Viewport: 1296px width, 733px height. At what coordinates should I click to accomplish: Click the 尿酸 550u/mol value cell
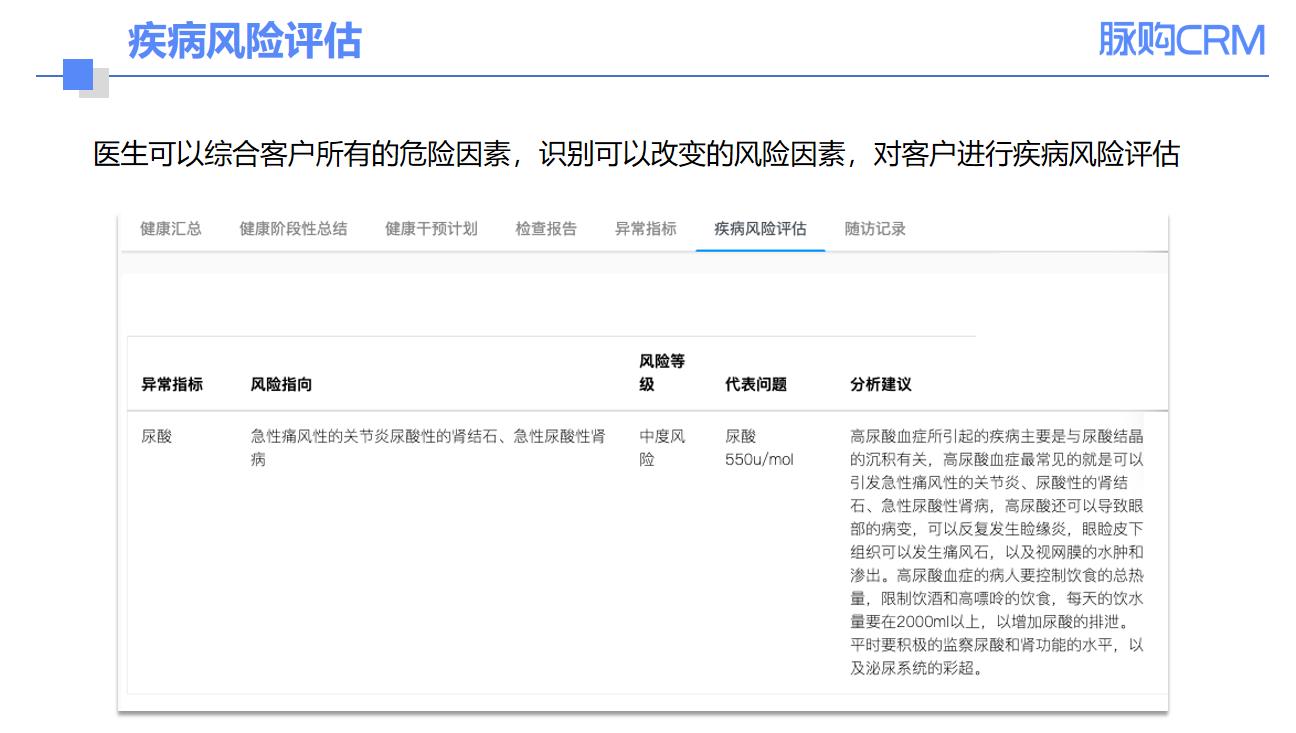[x=758, y=448]
